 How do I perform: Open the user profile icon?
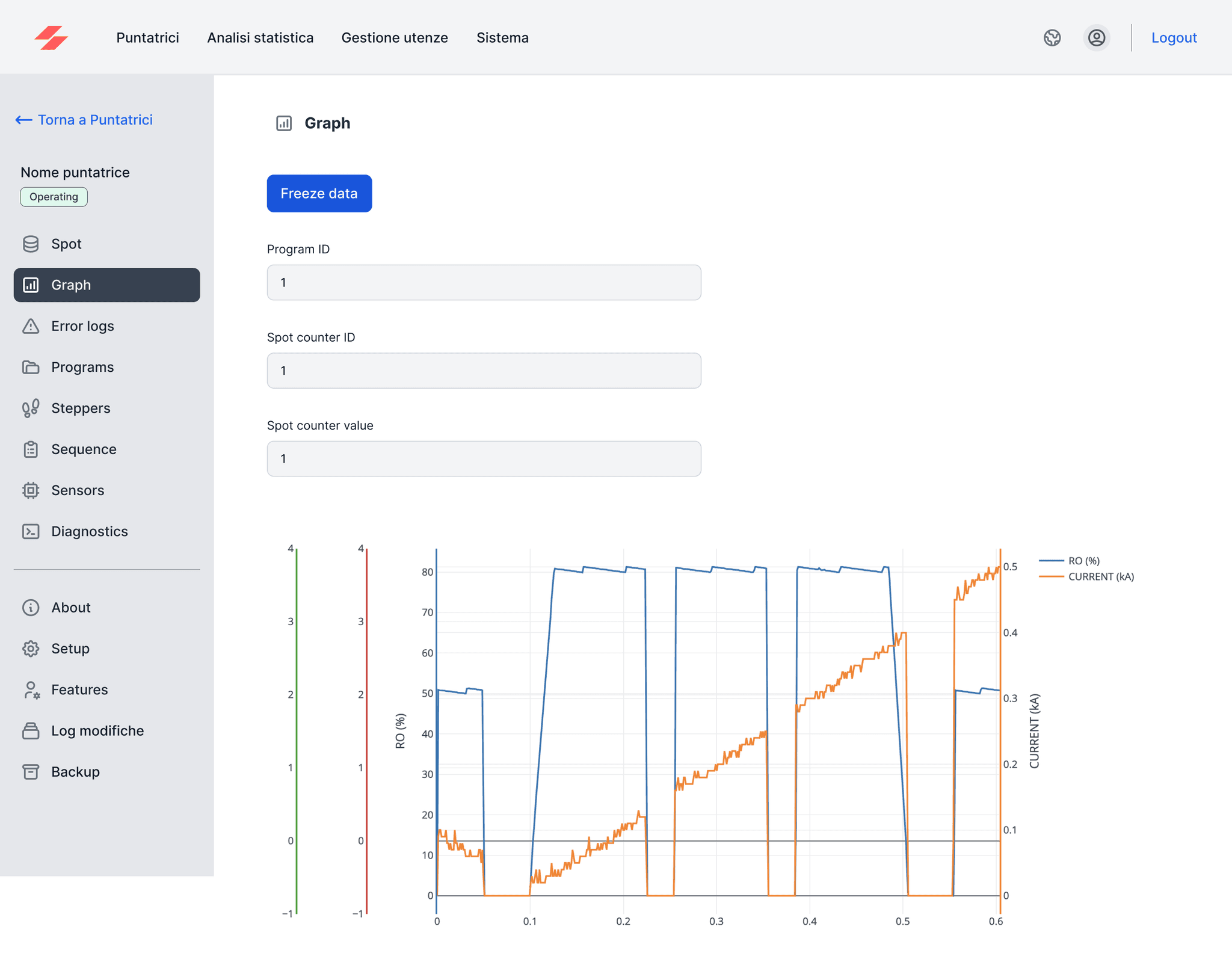(1097, 38)
